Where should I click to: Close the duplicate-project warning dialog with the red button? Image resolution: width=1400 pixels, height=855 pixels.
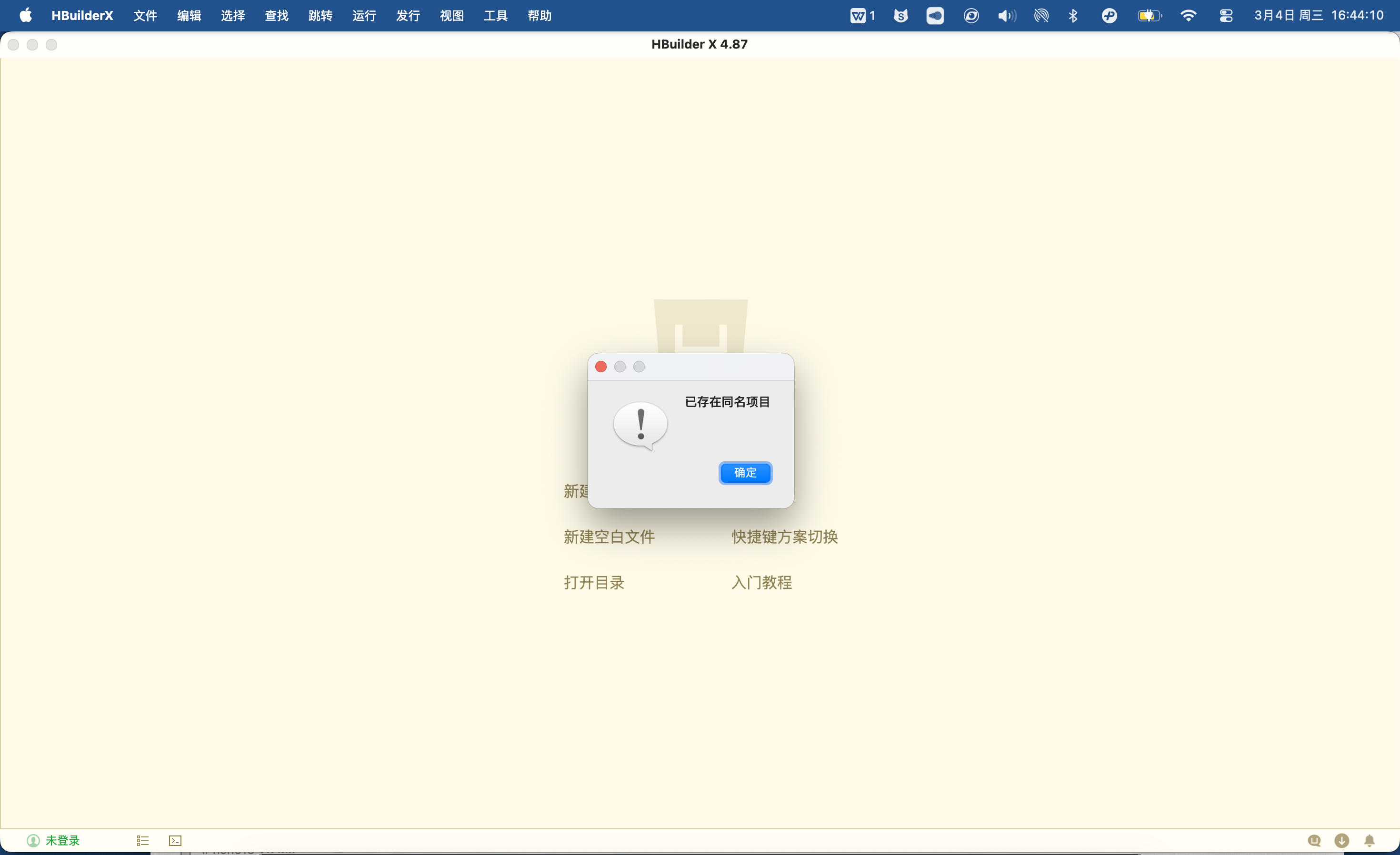(600, 367)
